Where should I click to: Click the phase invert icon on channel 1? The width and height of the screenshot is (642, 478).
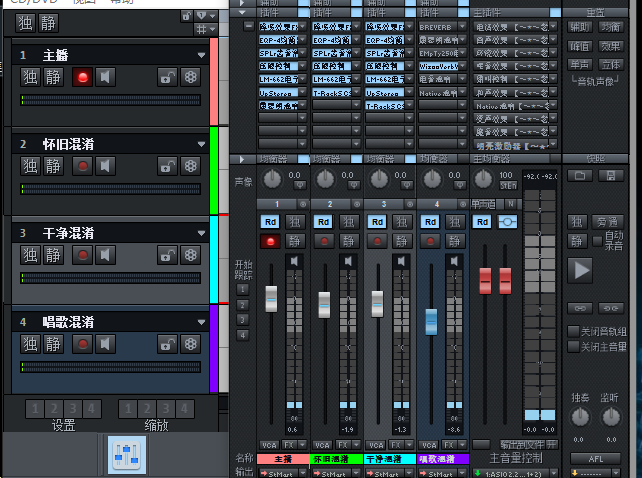tap(300, 186)
